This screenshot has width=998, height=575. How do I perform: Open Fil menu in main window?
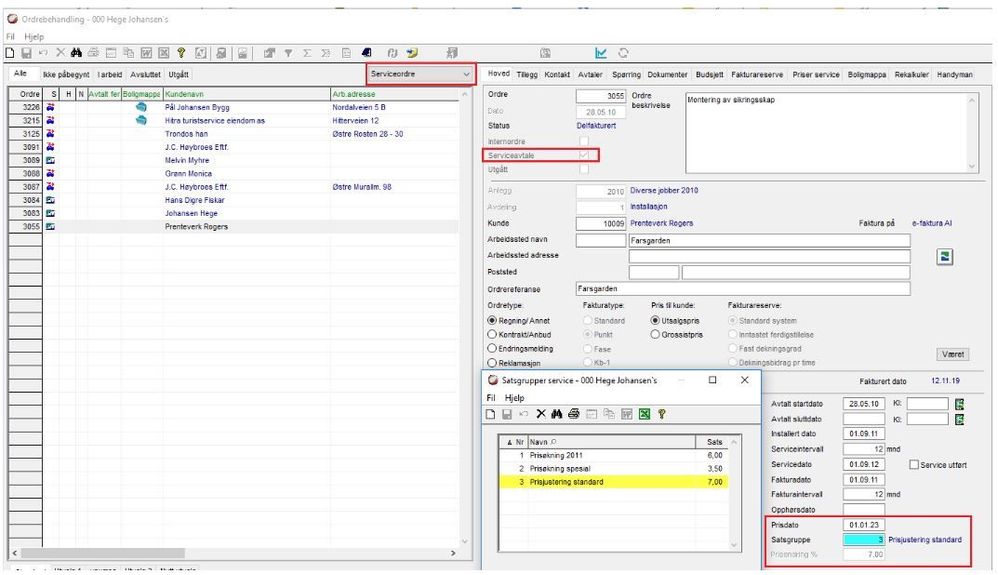(x=10, y=36)
